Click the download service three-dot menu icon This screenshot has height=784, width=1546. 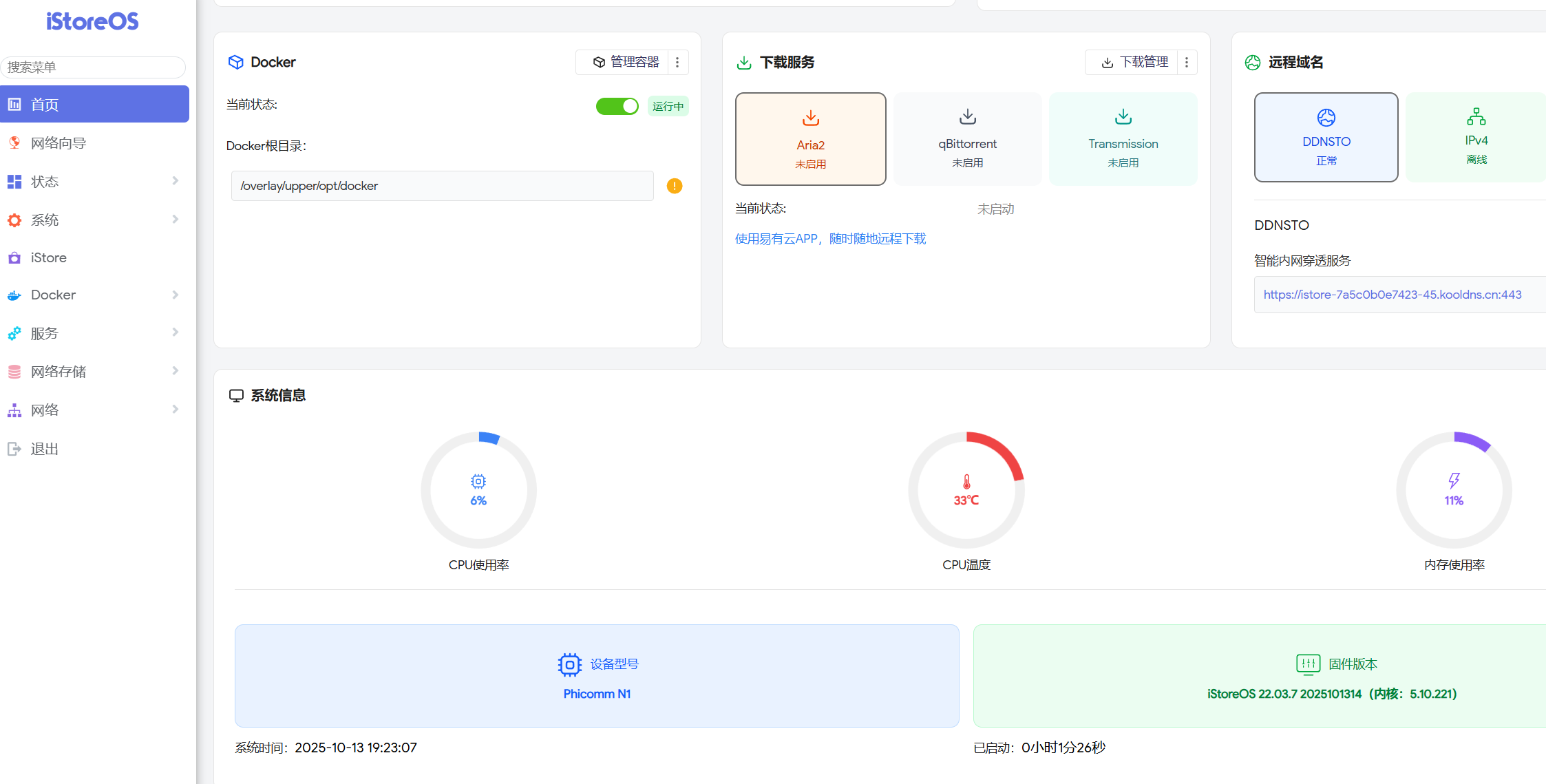tap(1187, 63)
